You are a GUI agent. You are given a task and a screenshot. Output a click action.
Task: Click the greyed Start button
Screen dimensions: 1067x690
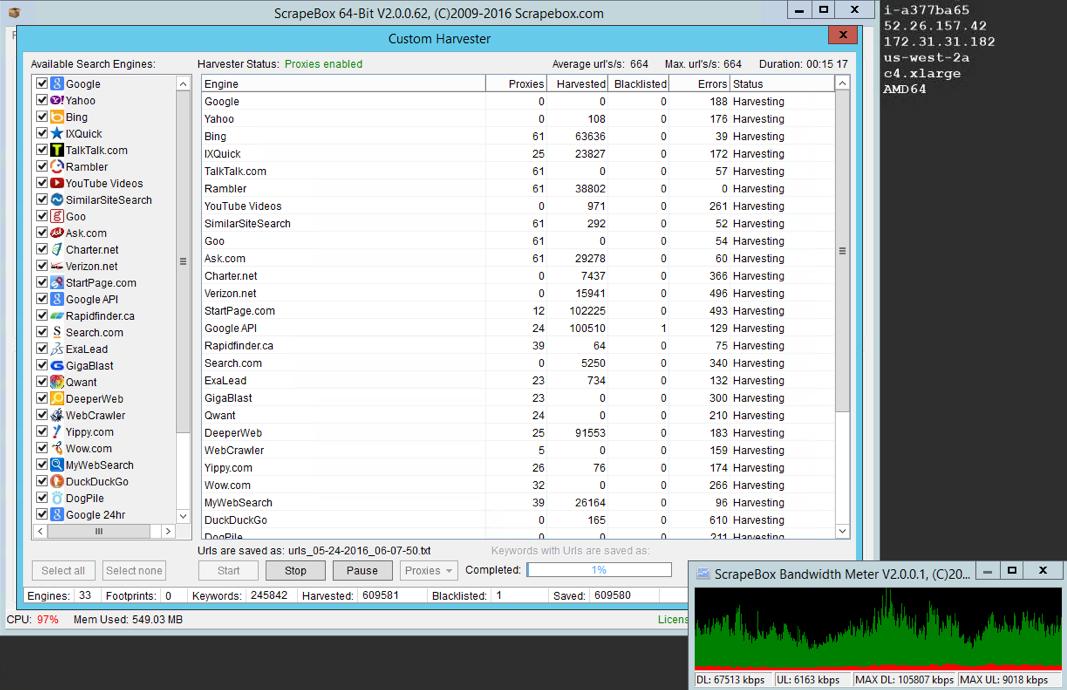228,570
